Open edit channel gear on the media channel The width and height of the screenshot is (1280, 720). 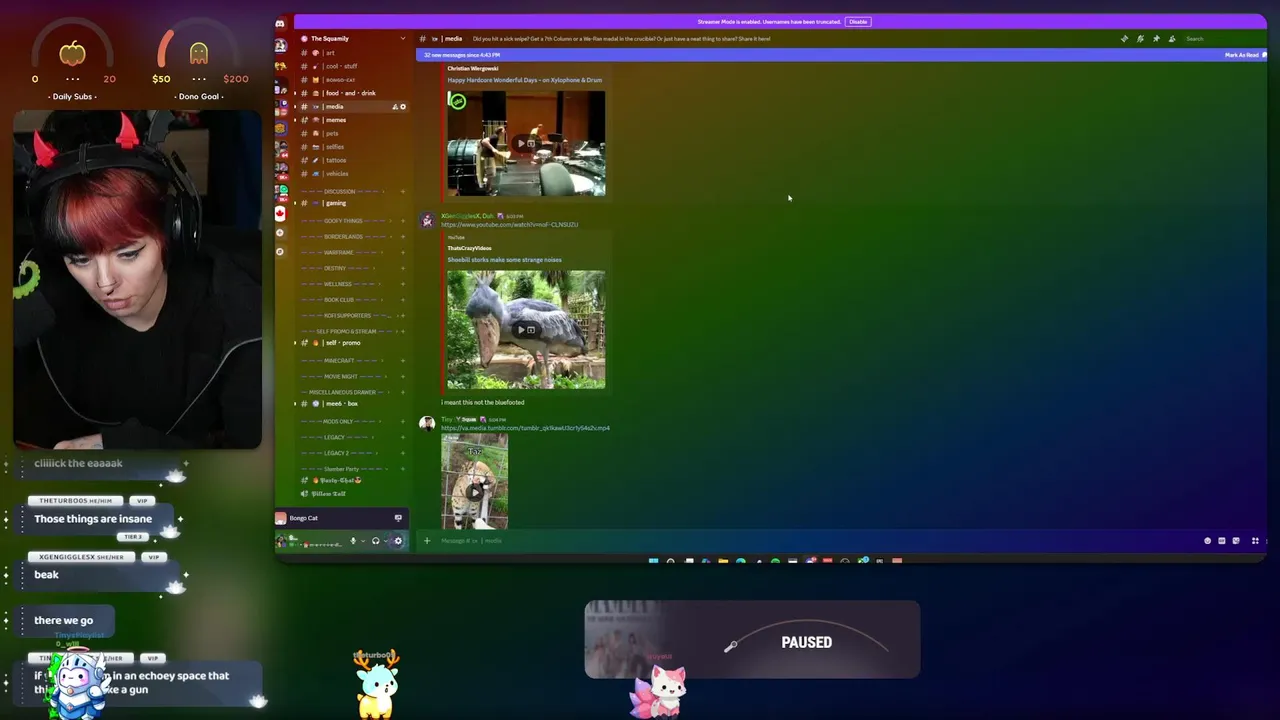pos(403,107)
